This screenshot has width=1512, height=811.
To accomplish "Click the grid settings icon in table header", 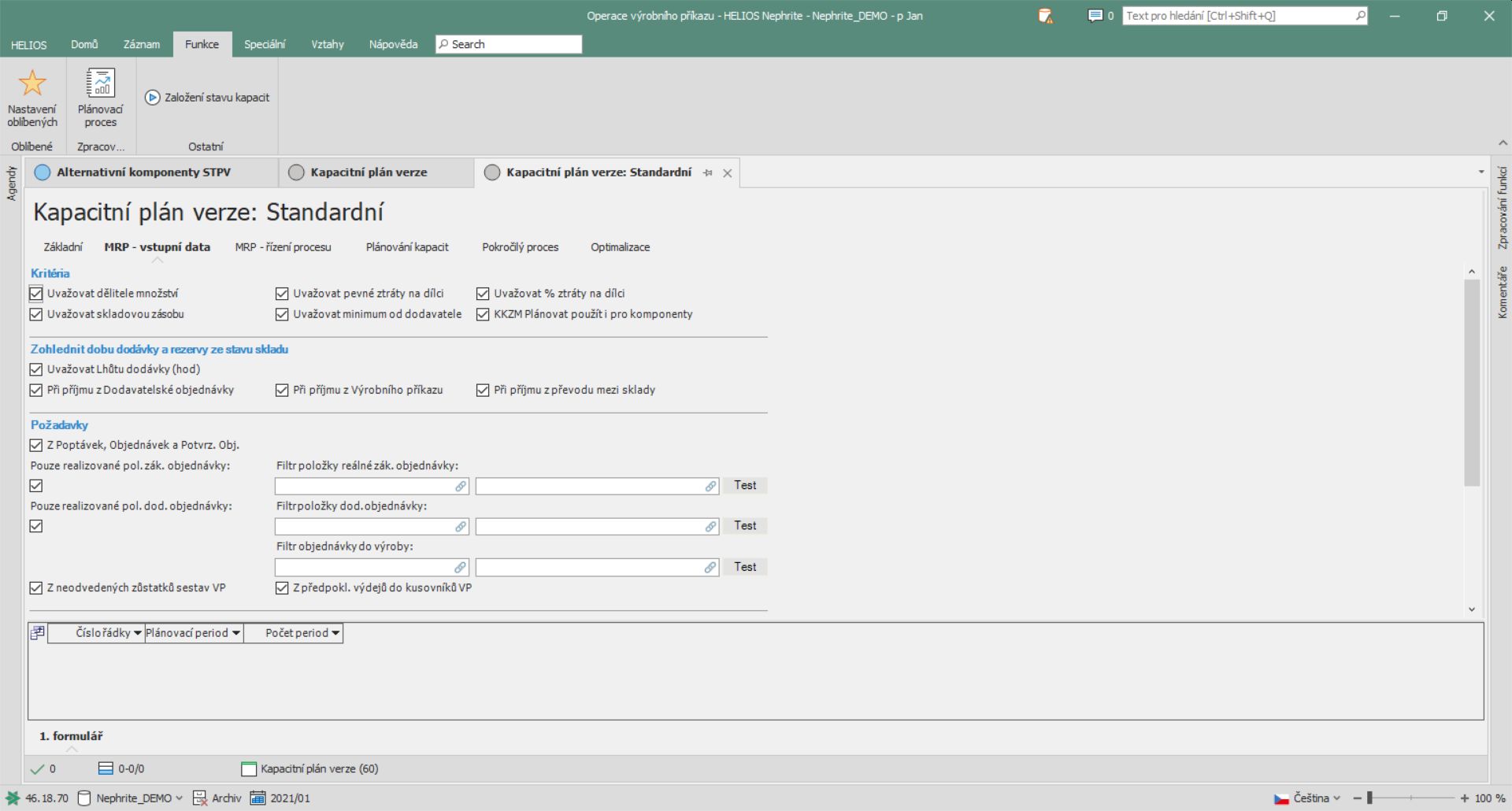I will coord(37,632).
